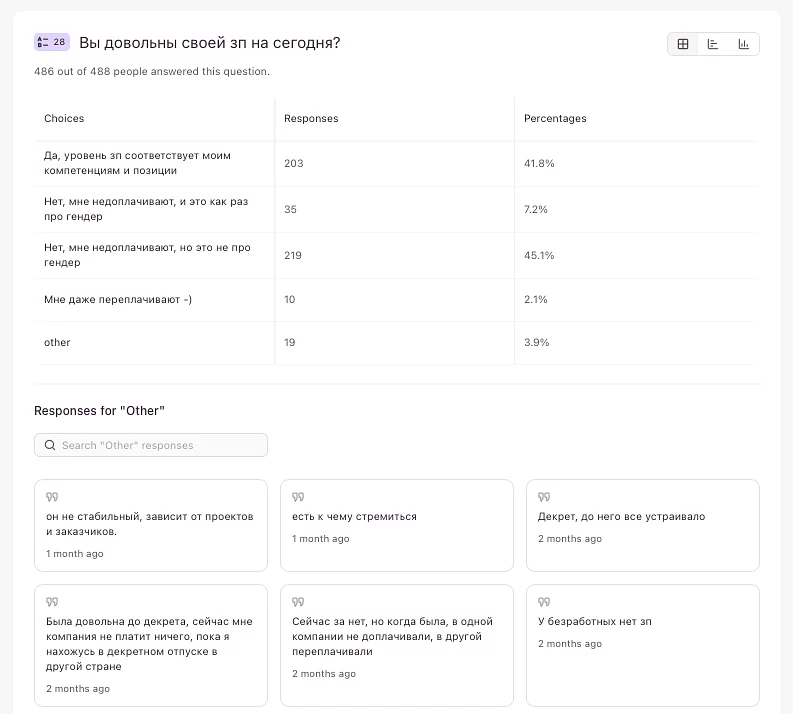
Task: Click quote icon on 'У безработных нет зп' card
Action: pos(544,602)
